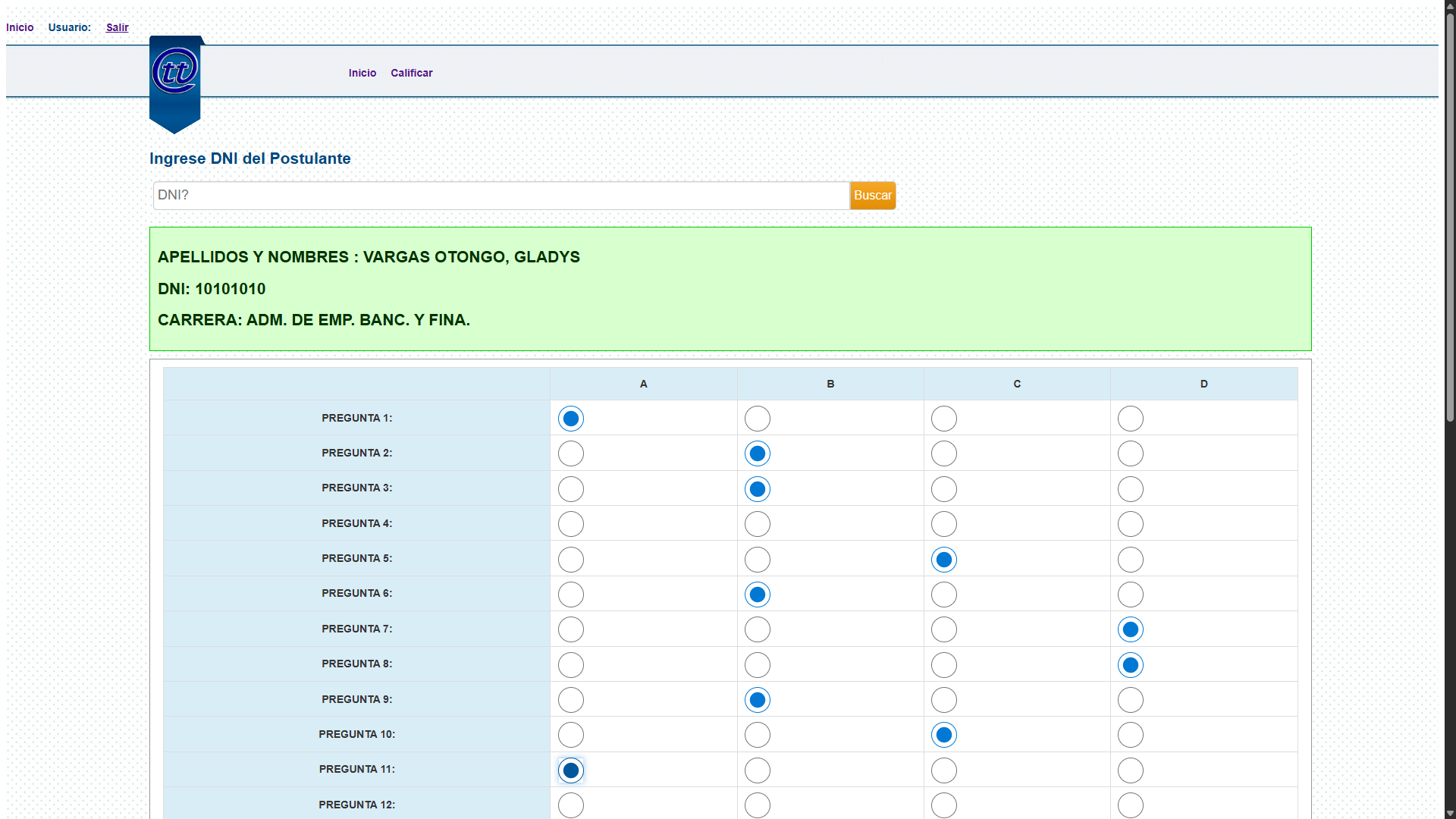Select option A for Pregunta 4
Viewport: 1456px width, 819px height.
tap(571, 524)
